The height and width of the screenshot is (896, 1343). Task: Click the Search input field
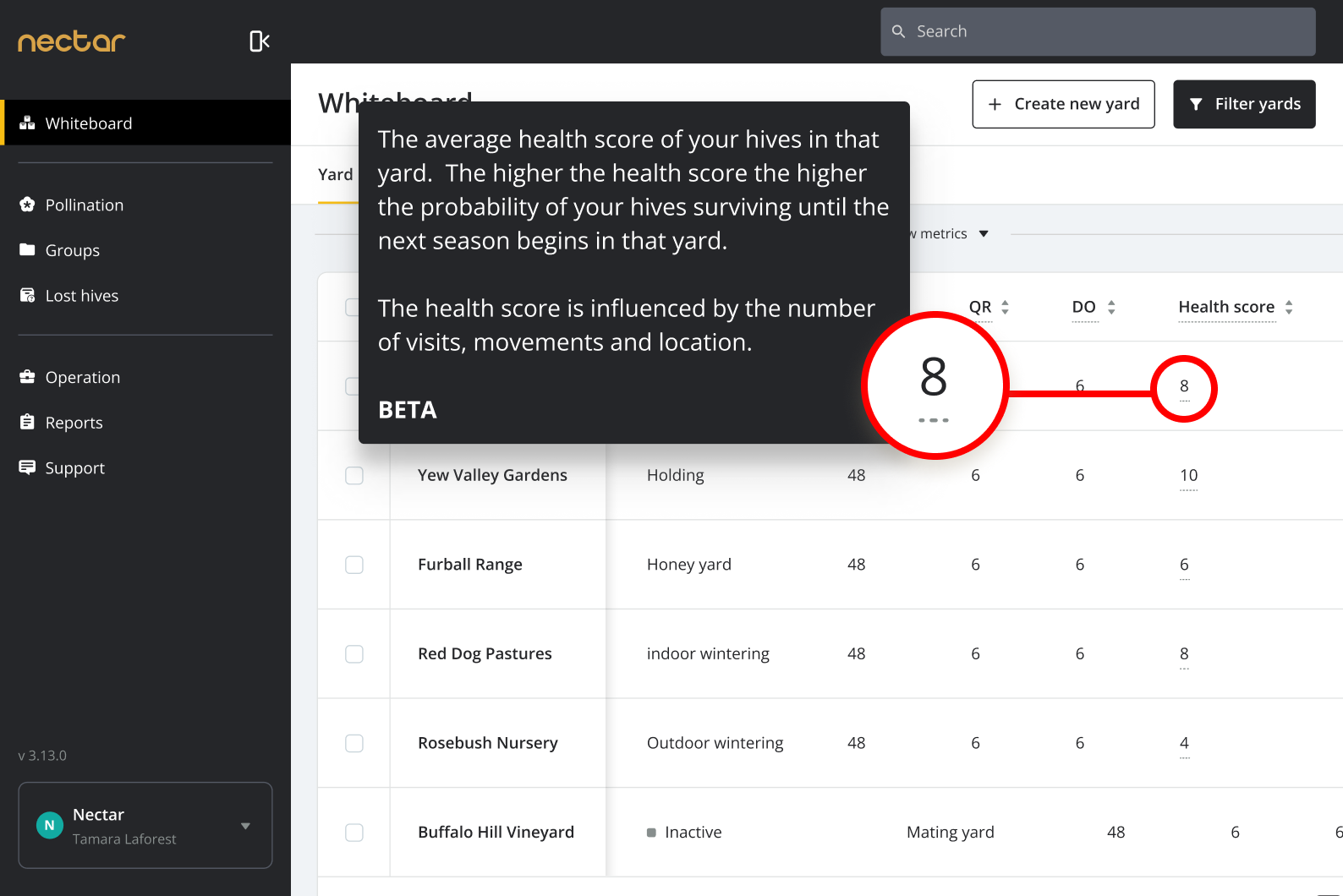coord(1098,32)
